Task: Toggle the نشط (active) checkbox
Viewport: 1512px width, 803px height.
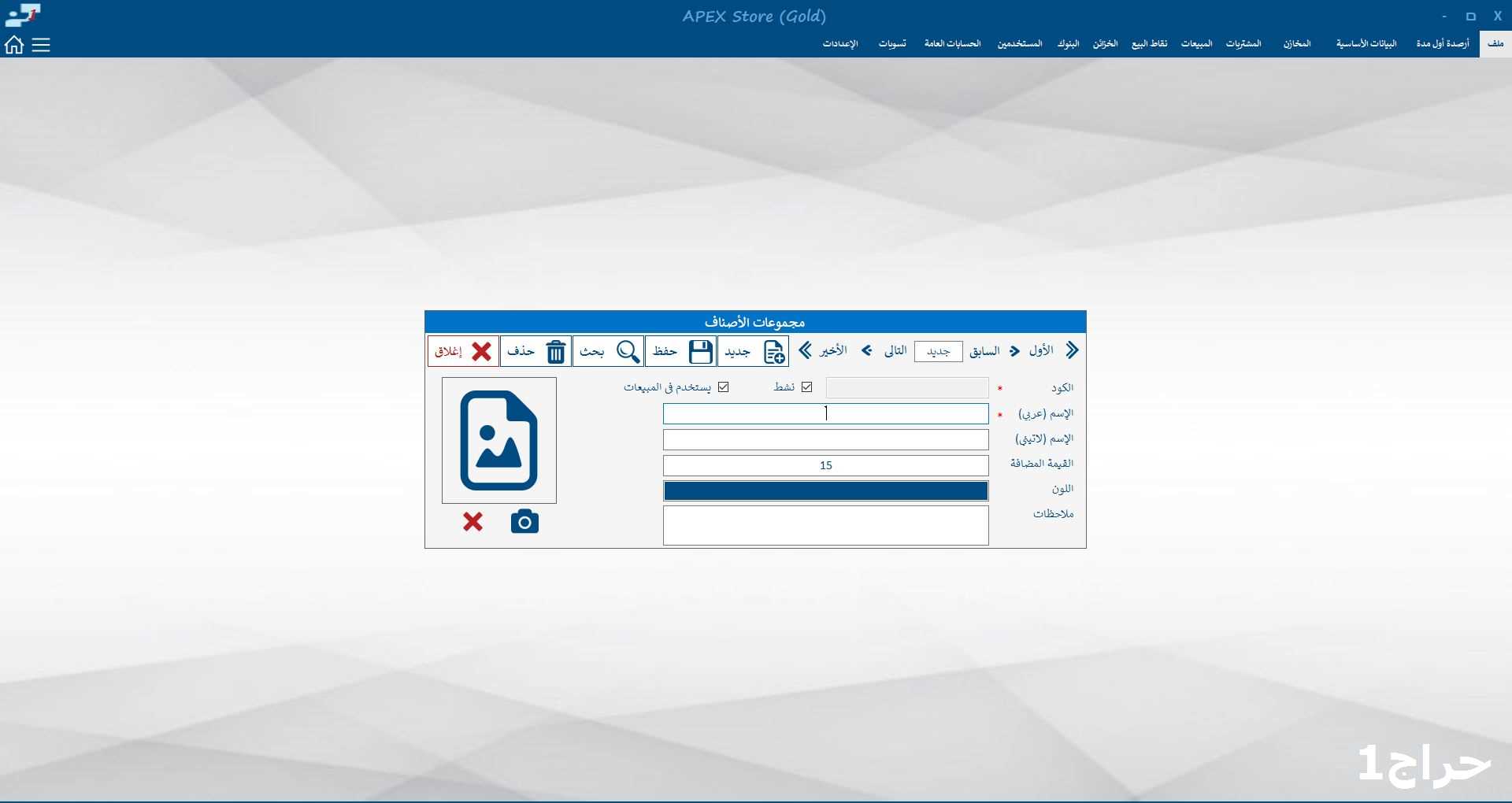Action: (x=806, y=387)
